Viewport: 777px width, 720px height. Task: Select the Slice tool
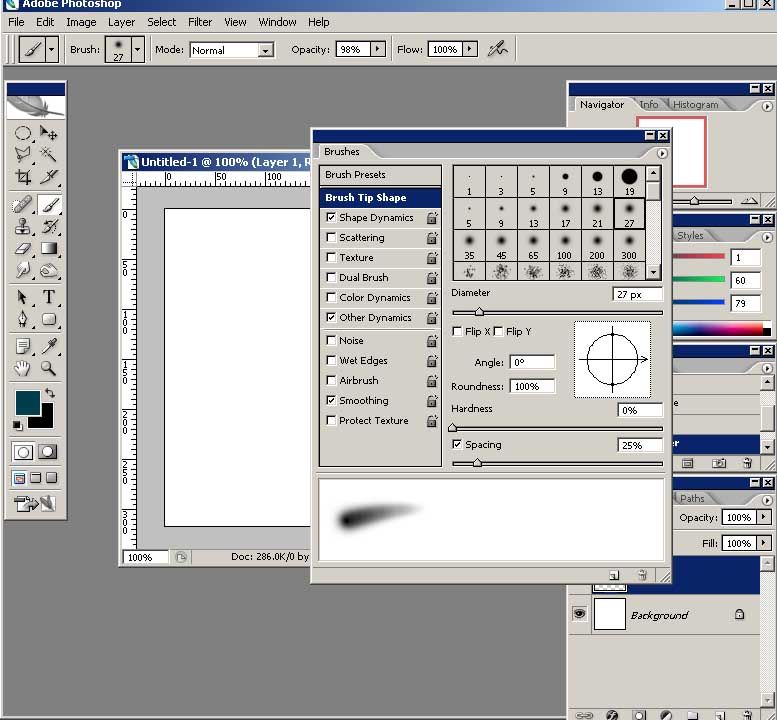point(49,176)
